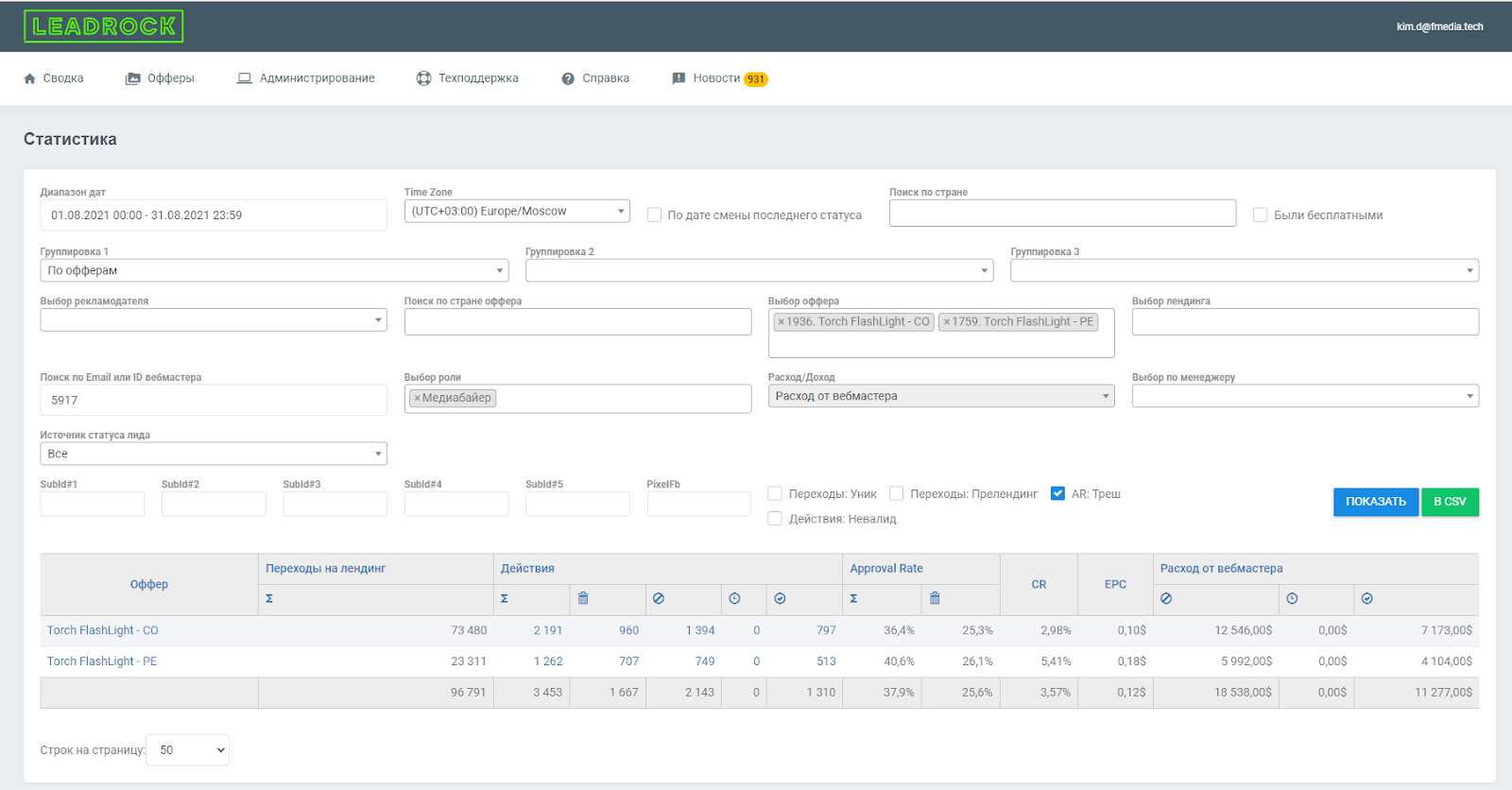
Task: Sort by check icon under Расход от вебмастера
Action: 1367,599
